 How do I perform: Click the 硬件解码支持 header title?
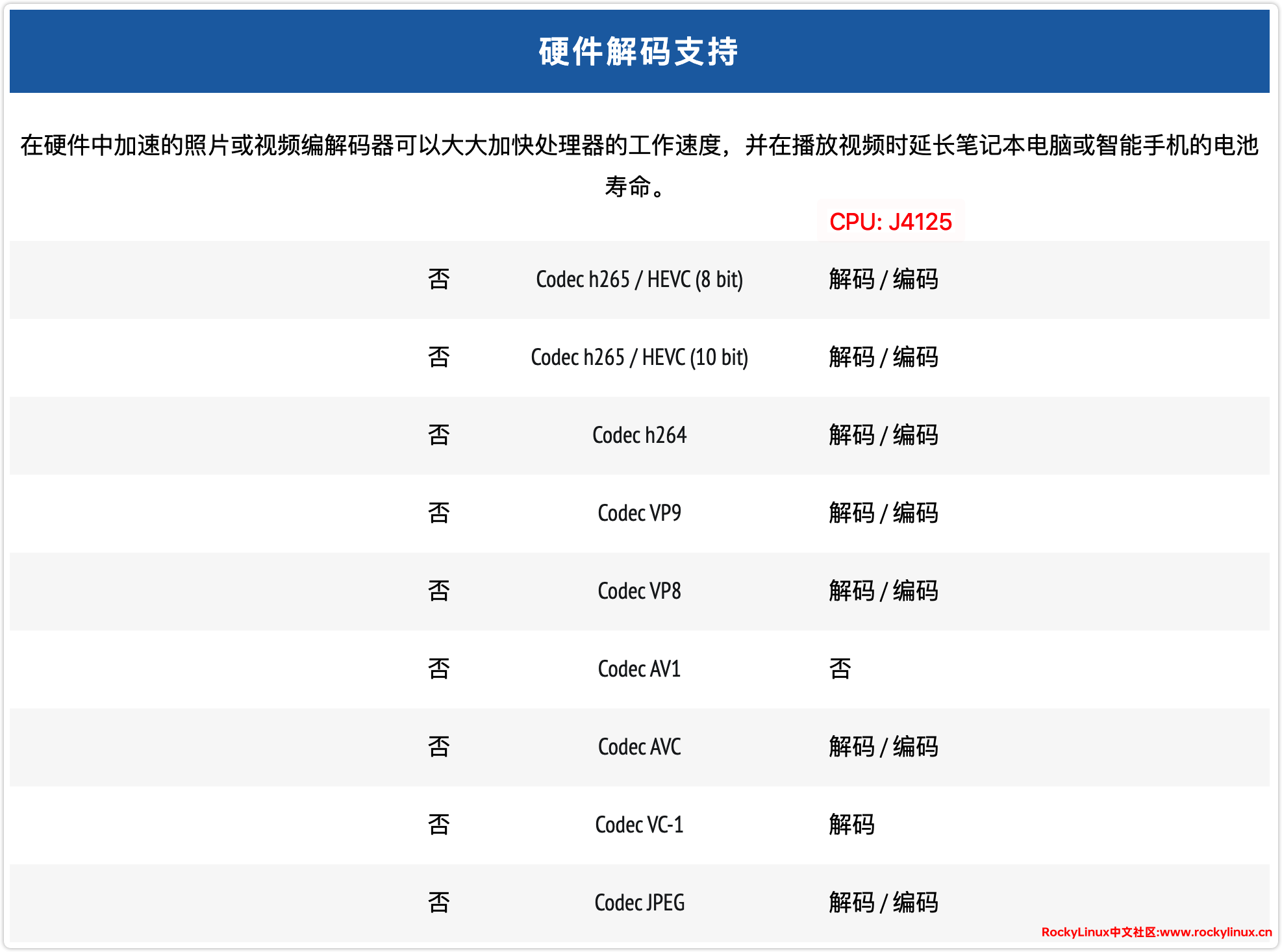[x=639, y=52]
